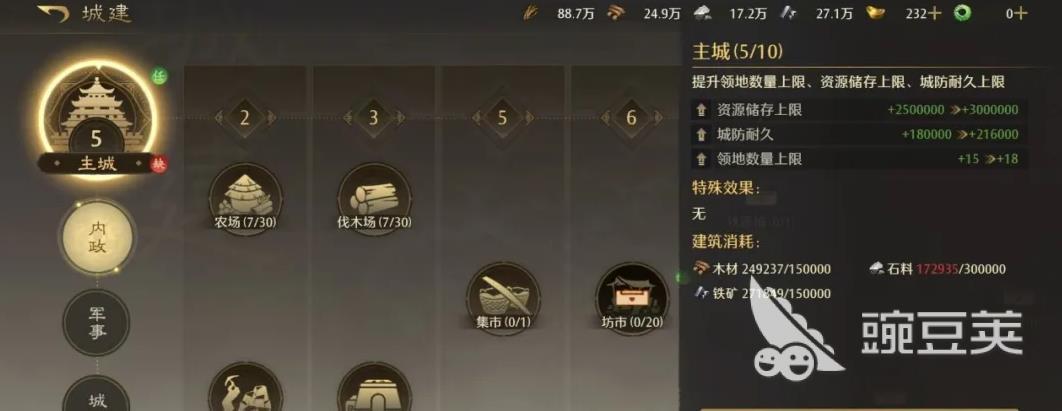Select the level 2 tier marker
1062x411 pixels.
click(245, 117)
